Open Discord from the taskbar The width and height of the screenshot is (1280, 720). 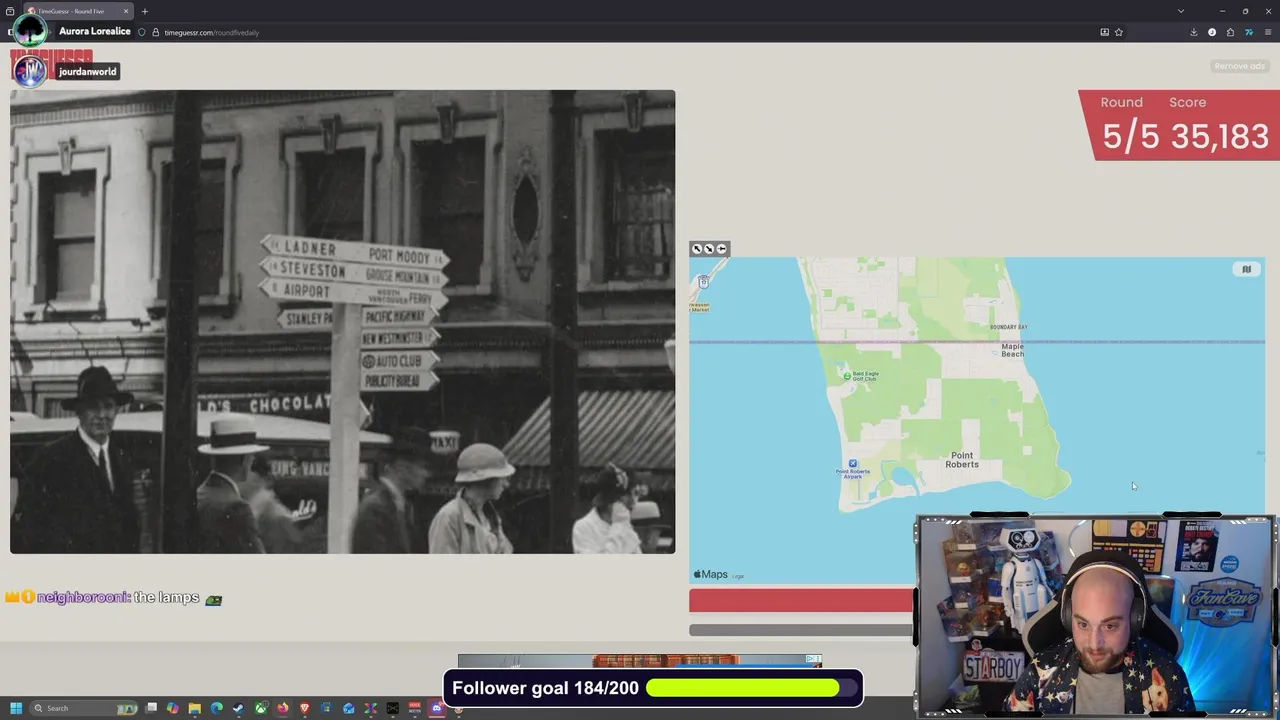[x=436, y=708]
